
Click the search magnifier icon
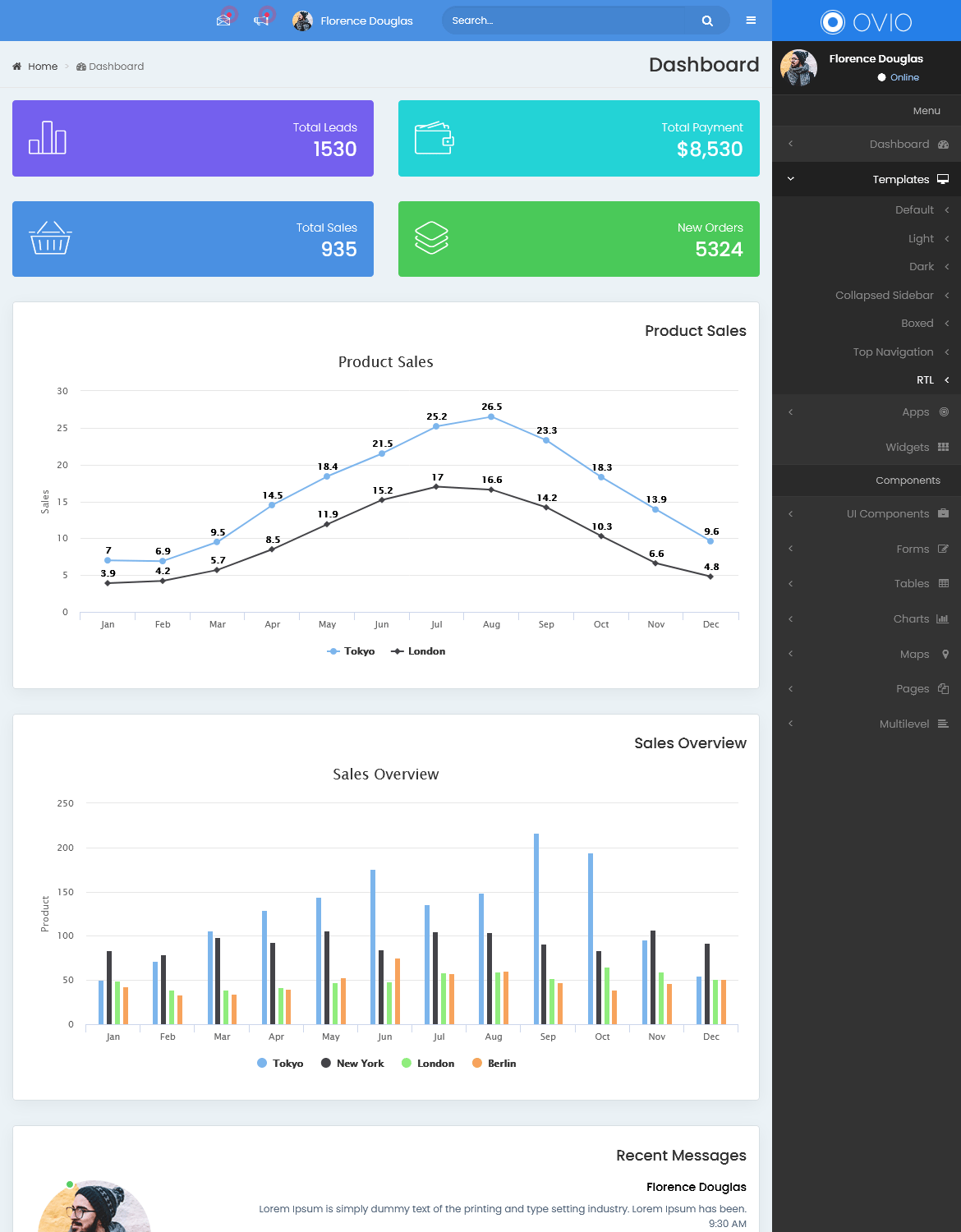click(x=707, y=21)
